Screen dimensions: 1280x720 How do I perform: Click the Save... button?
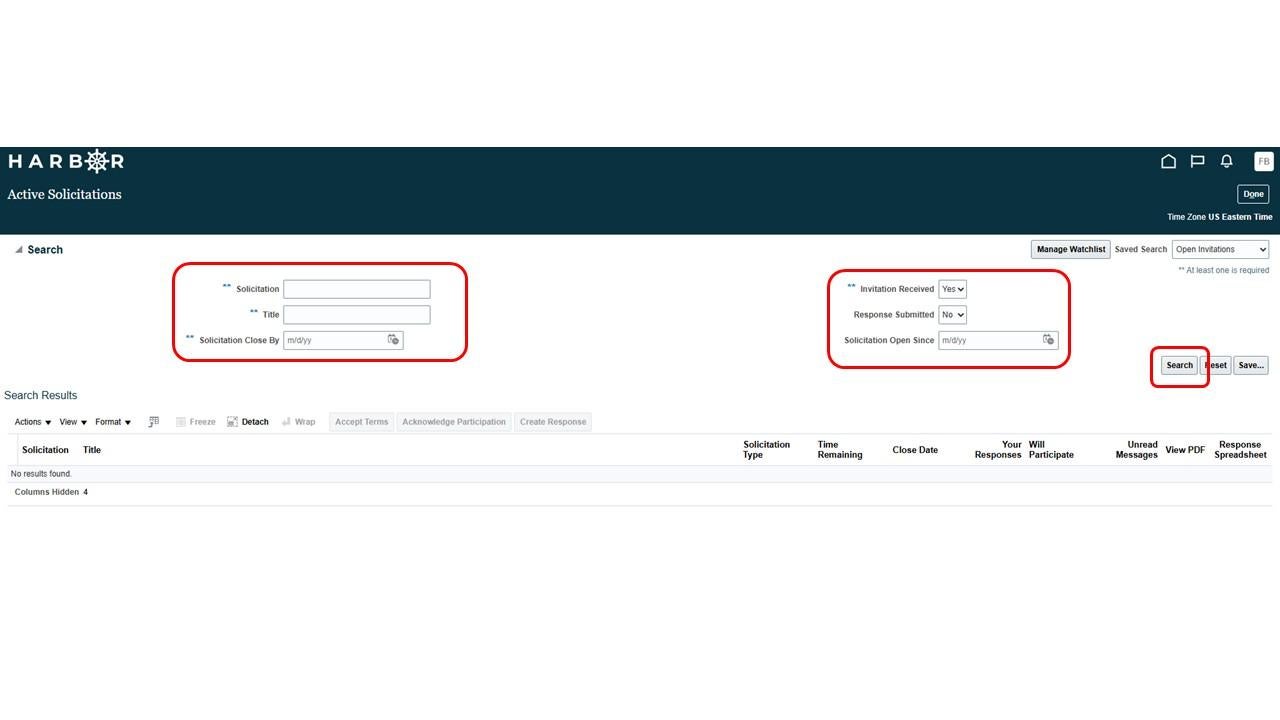click(1251, 365)
